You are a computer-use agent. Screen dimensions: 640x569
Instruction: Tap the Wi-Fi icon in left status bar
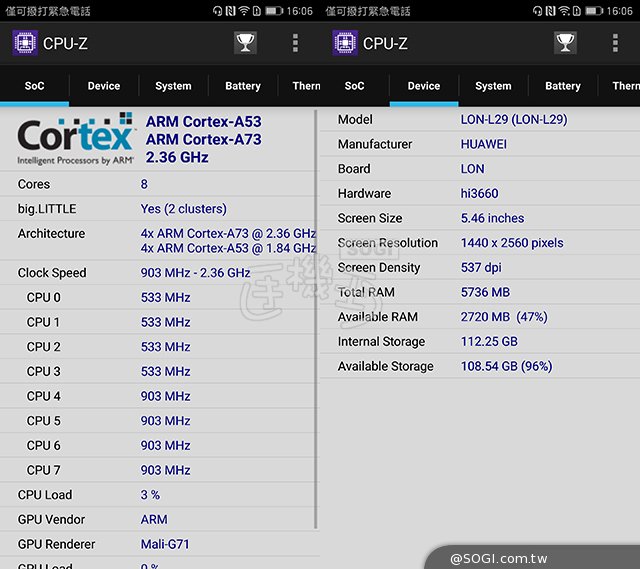244,11
